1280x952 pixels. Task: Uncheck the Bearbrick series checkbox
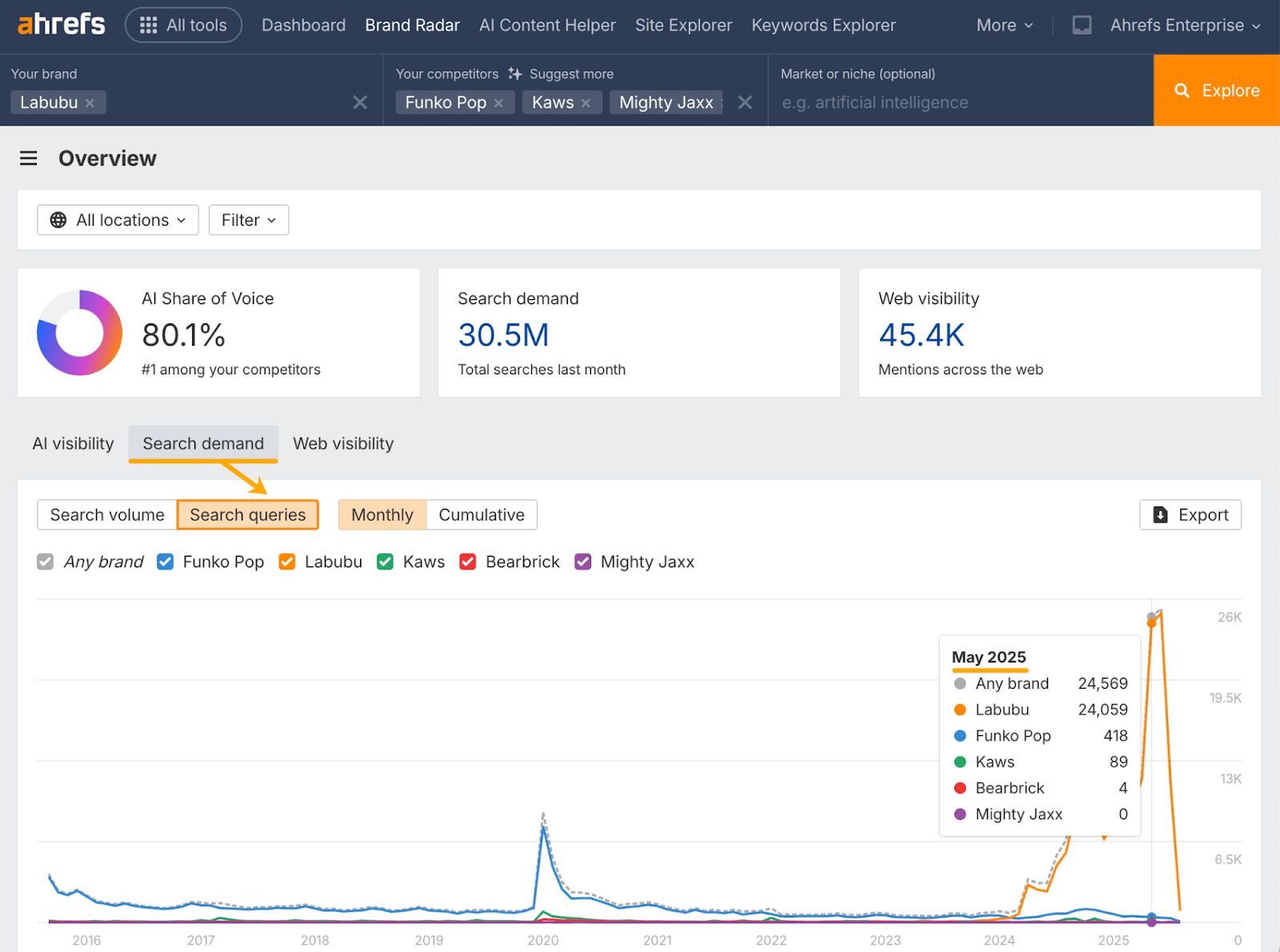click(x=467, y=562)
